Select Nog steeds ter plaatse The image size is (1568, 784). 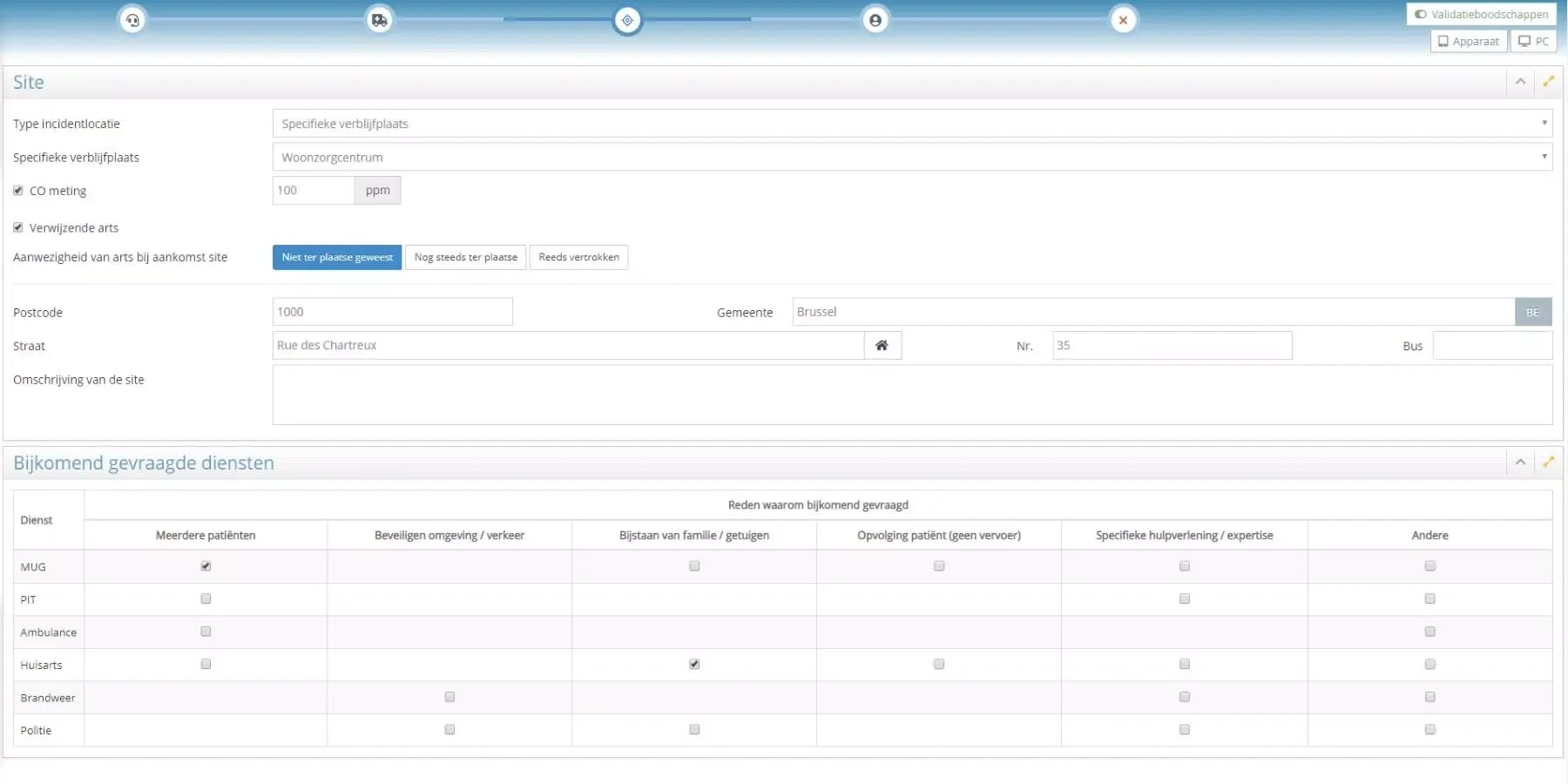click(465, 257)
